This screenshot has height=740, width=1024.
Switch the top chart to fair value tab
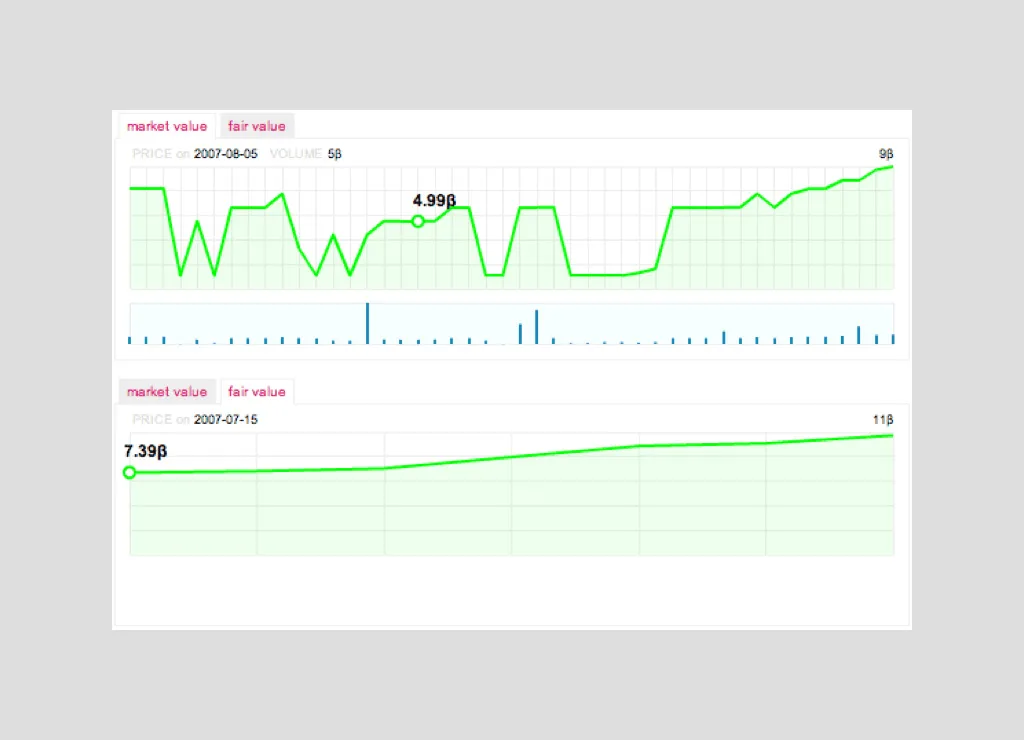[256, 126]
